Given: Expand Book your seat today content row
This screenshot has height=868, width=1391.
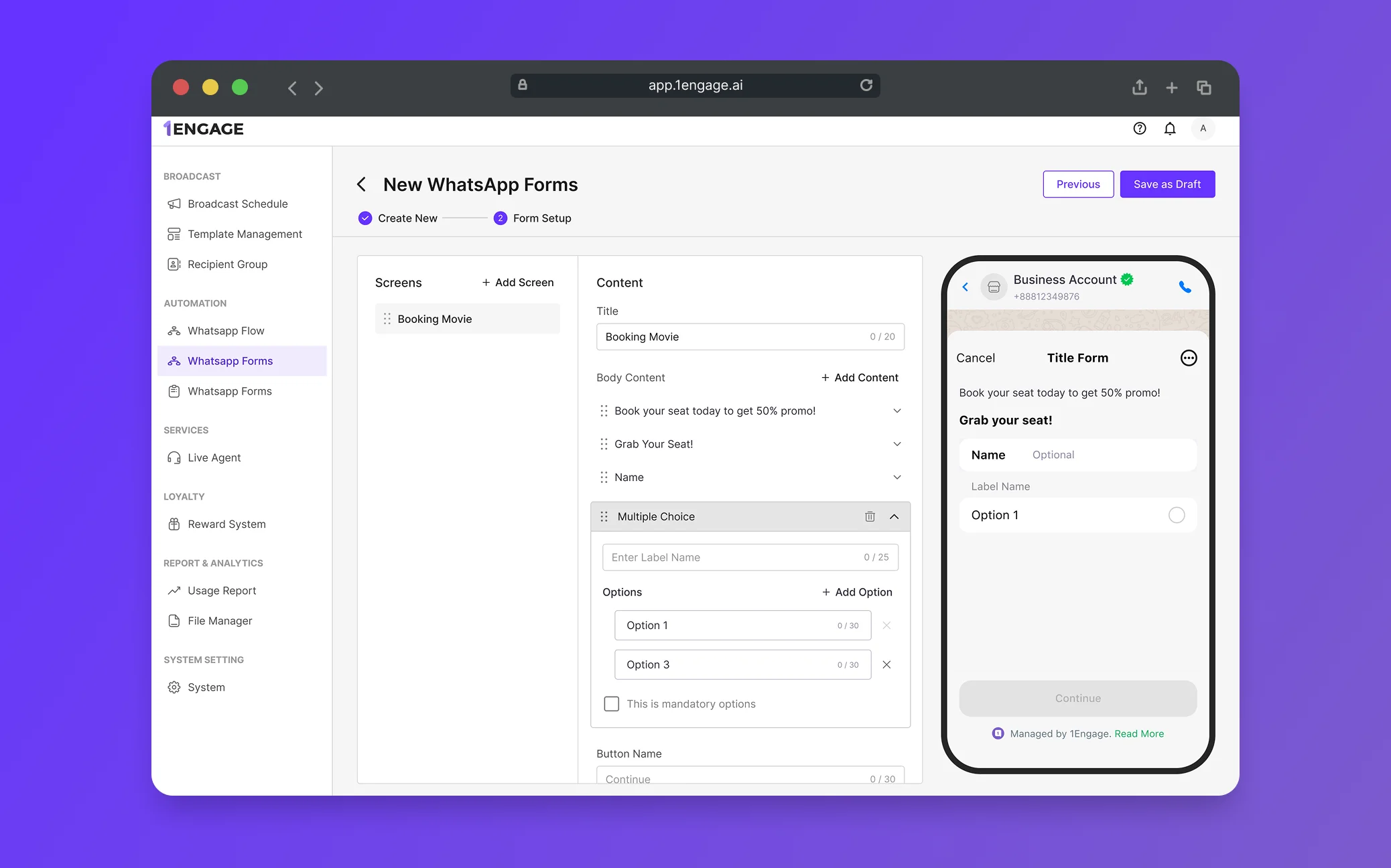Looking at the screenshot, I should point(897,411).
